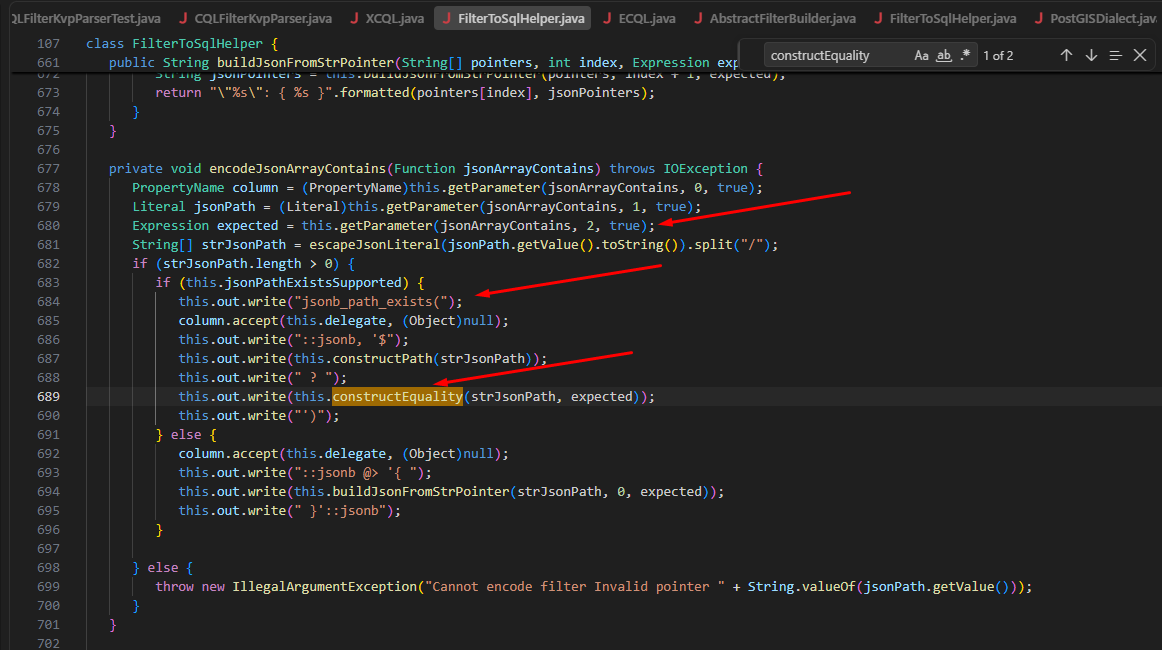
Task: Go to next match arrow
Action: [1091, 56]
